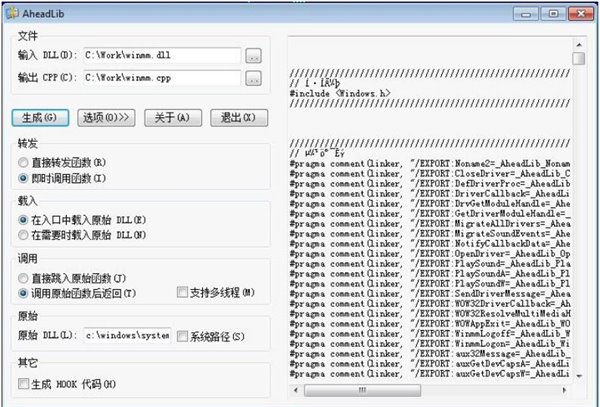Click browse button next to input DLL field
The height and width of the screenshot is (407, 600).
[254, 55]
